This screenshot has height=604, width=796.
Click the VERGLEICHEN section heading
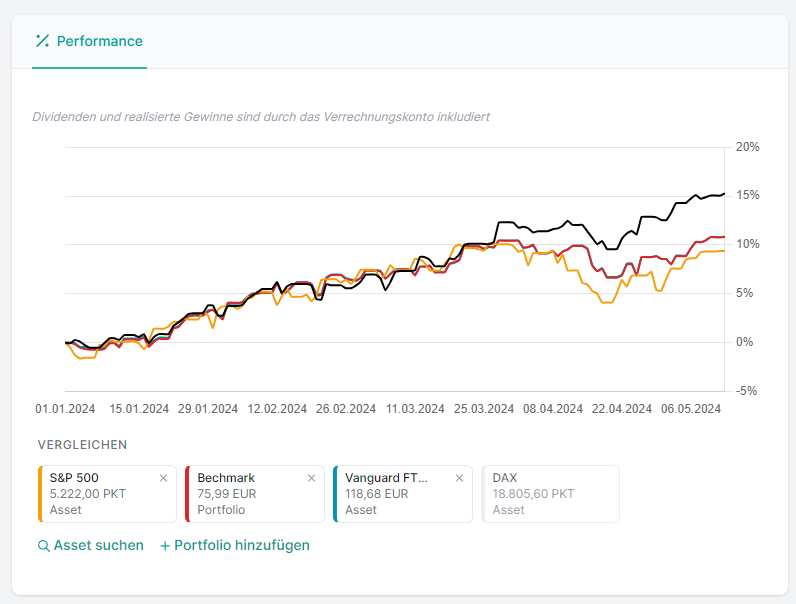pos(82,445)
